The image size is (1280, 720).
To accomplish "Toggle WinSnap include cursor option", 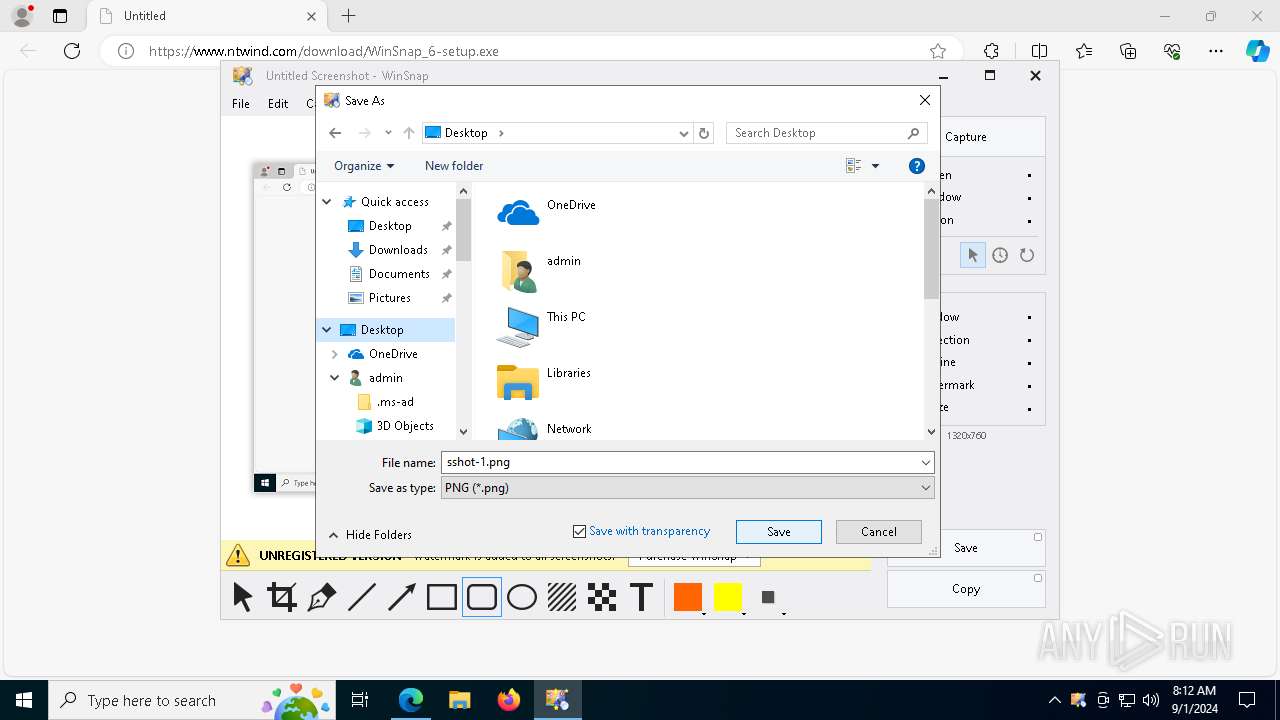I will [972, 255].
